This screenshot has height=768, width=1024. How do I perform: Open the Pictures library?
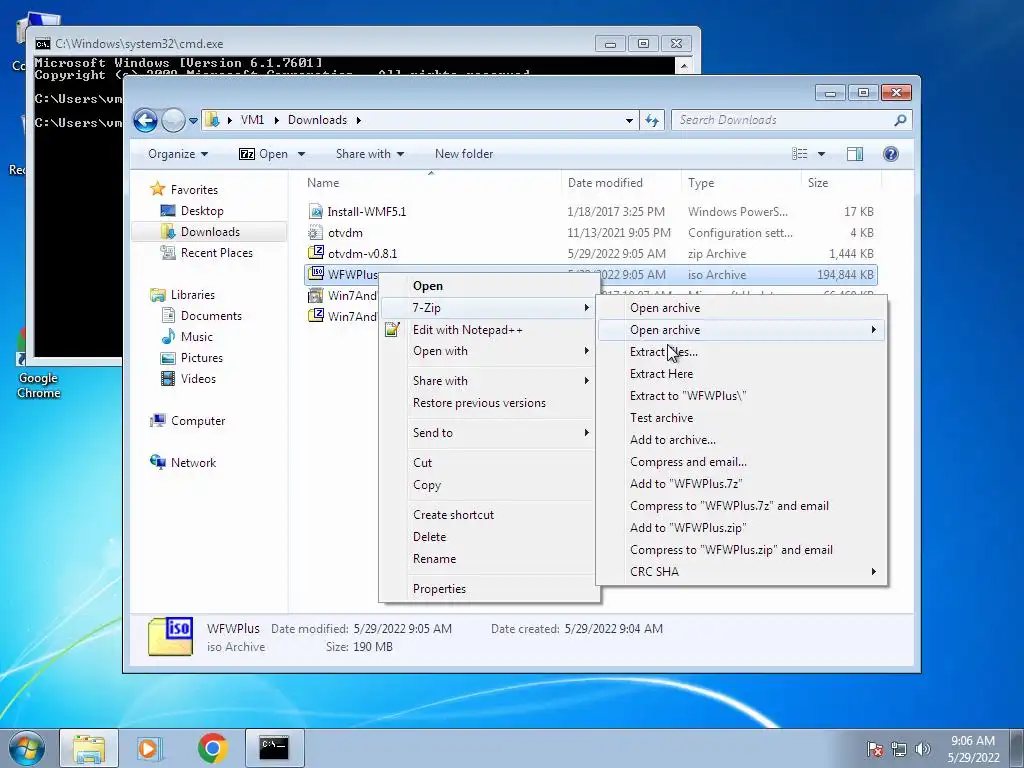tap(201, 358)
